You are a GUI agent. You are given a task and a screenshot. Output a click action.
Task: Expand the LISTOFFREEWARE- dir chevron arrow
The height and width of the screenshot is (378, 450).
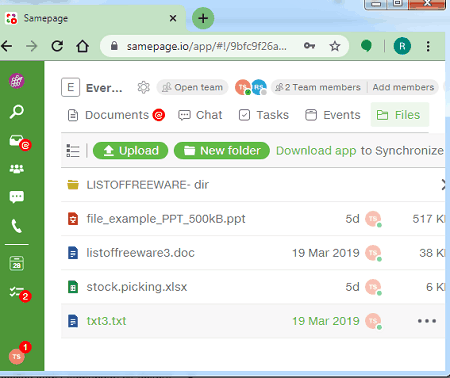point(443,185)
